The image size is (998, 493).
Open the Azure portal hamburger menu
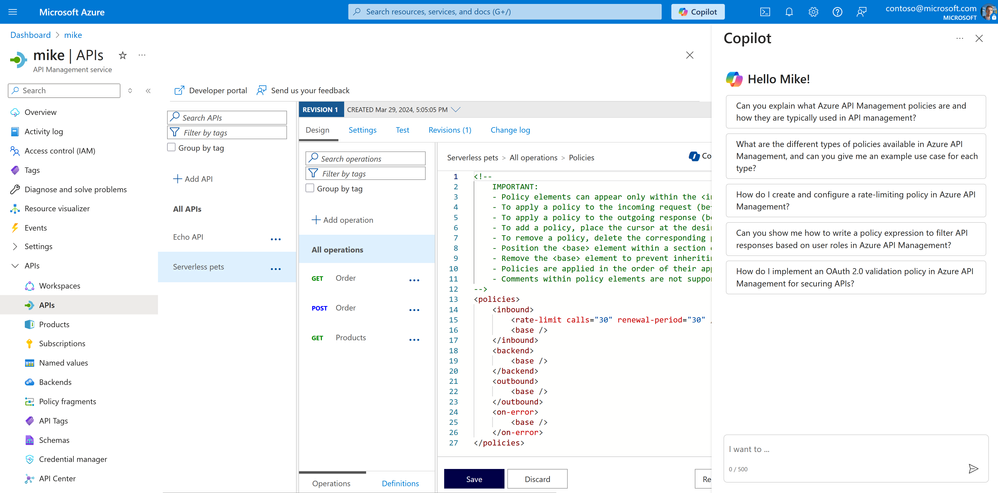point(13,11)
